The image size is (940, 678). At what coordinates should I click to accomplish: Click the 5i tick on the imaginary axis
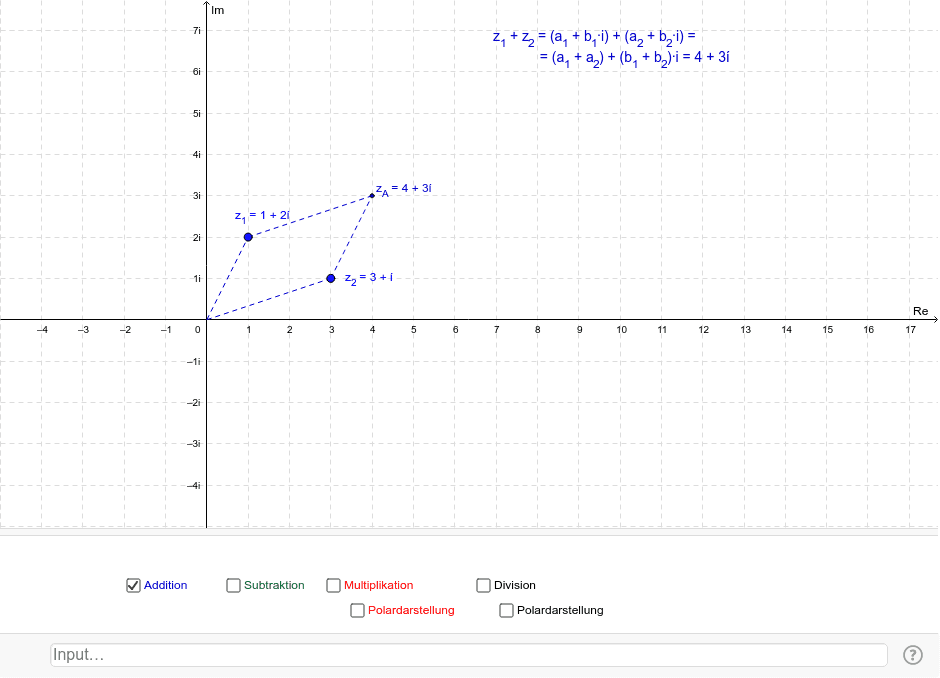(x=197, y=113)
